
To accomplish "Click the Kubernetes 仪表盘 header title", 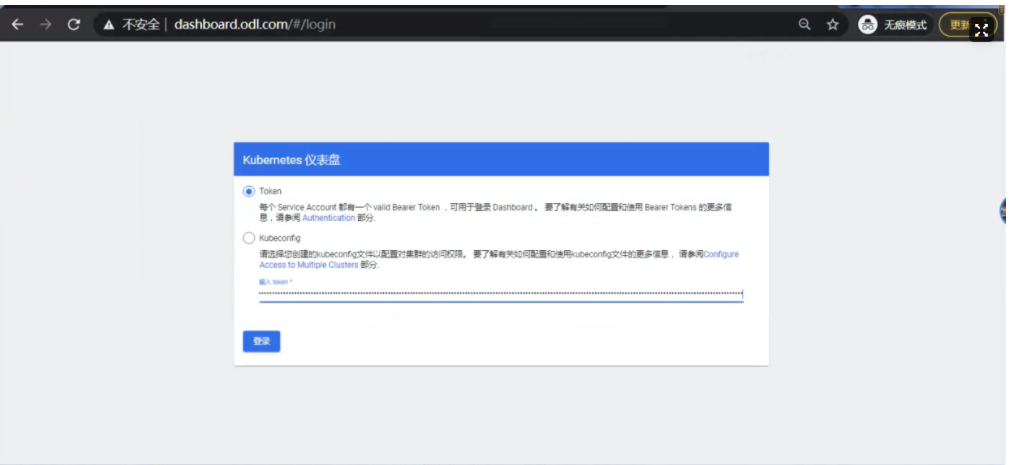I will pyautogui.click(x=291, y=160).
